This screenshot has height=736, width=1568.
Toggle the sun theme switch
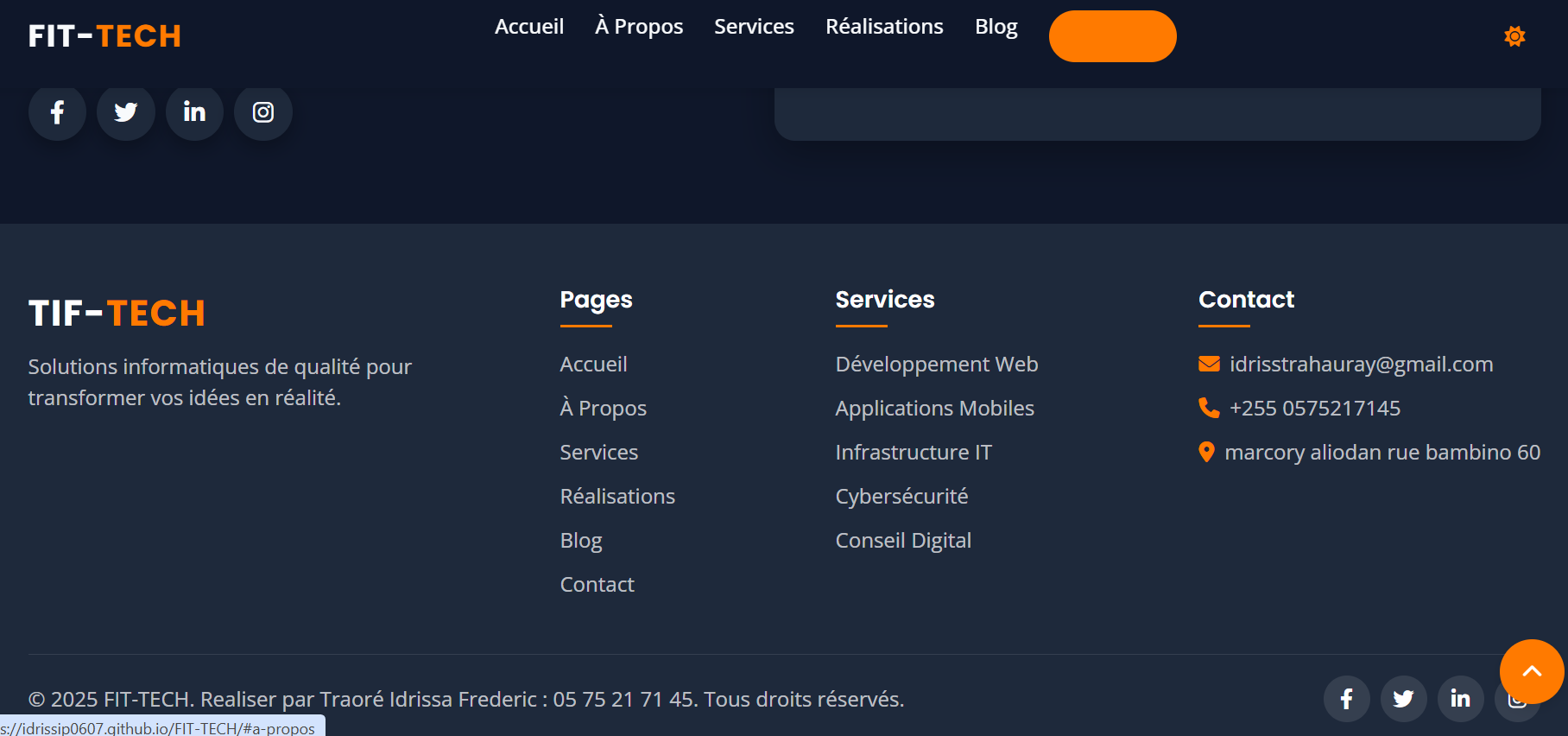point(1514,36)
